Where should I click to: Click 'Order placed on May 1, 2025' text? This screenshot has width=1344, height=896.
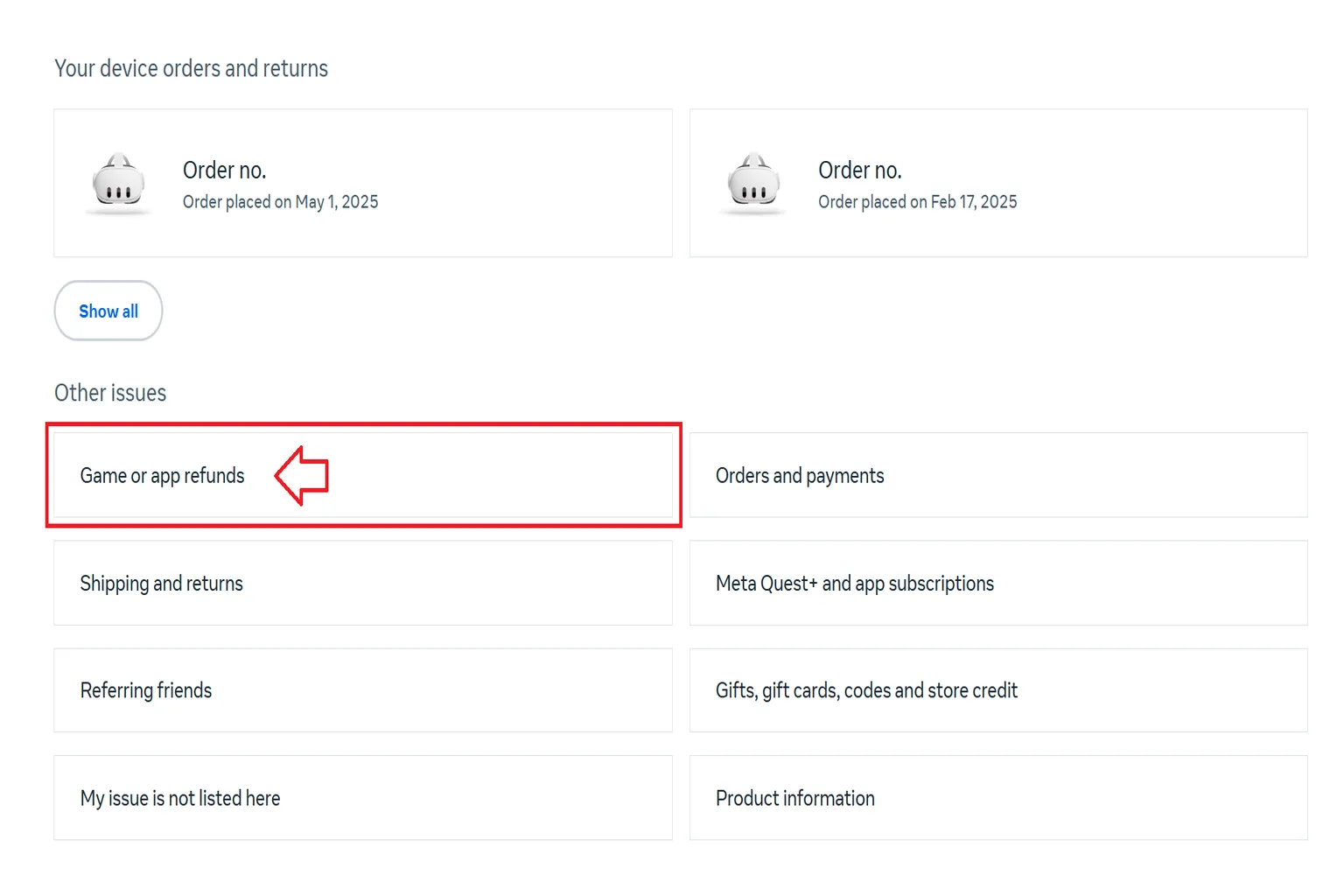point(280,202)
